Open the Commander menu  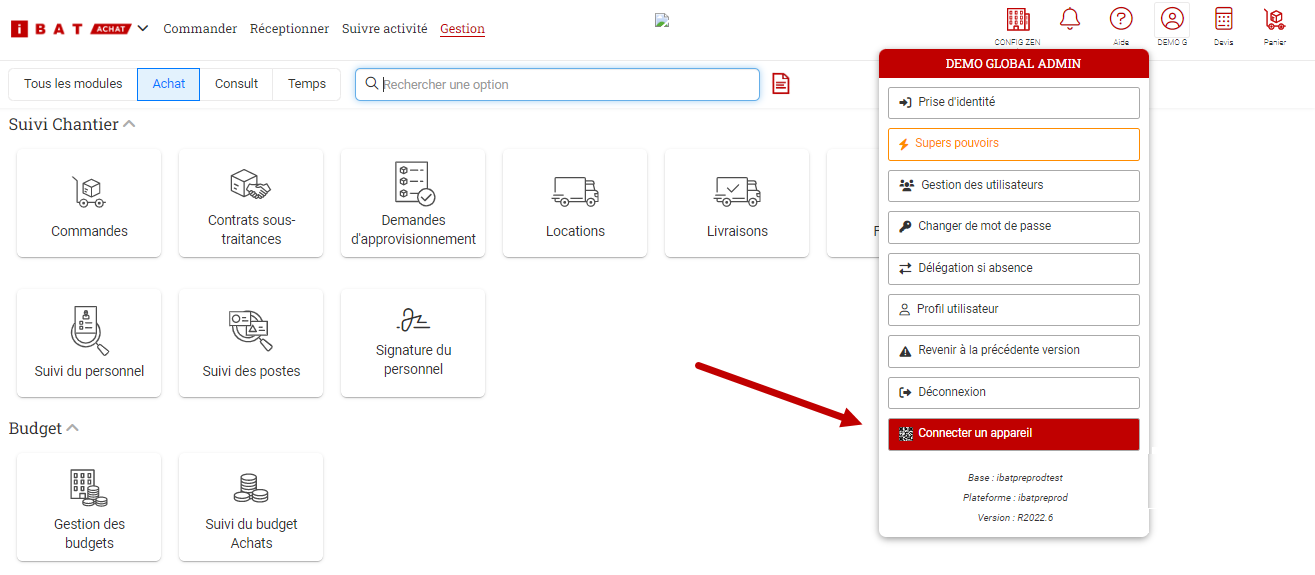click(200, 29)
